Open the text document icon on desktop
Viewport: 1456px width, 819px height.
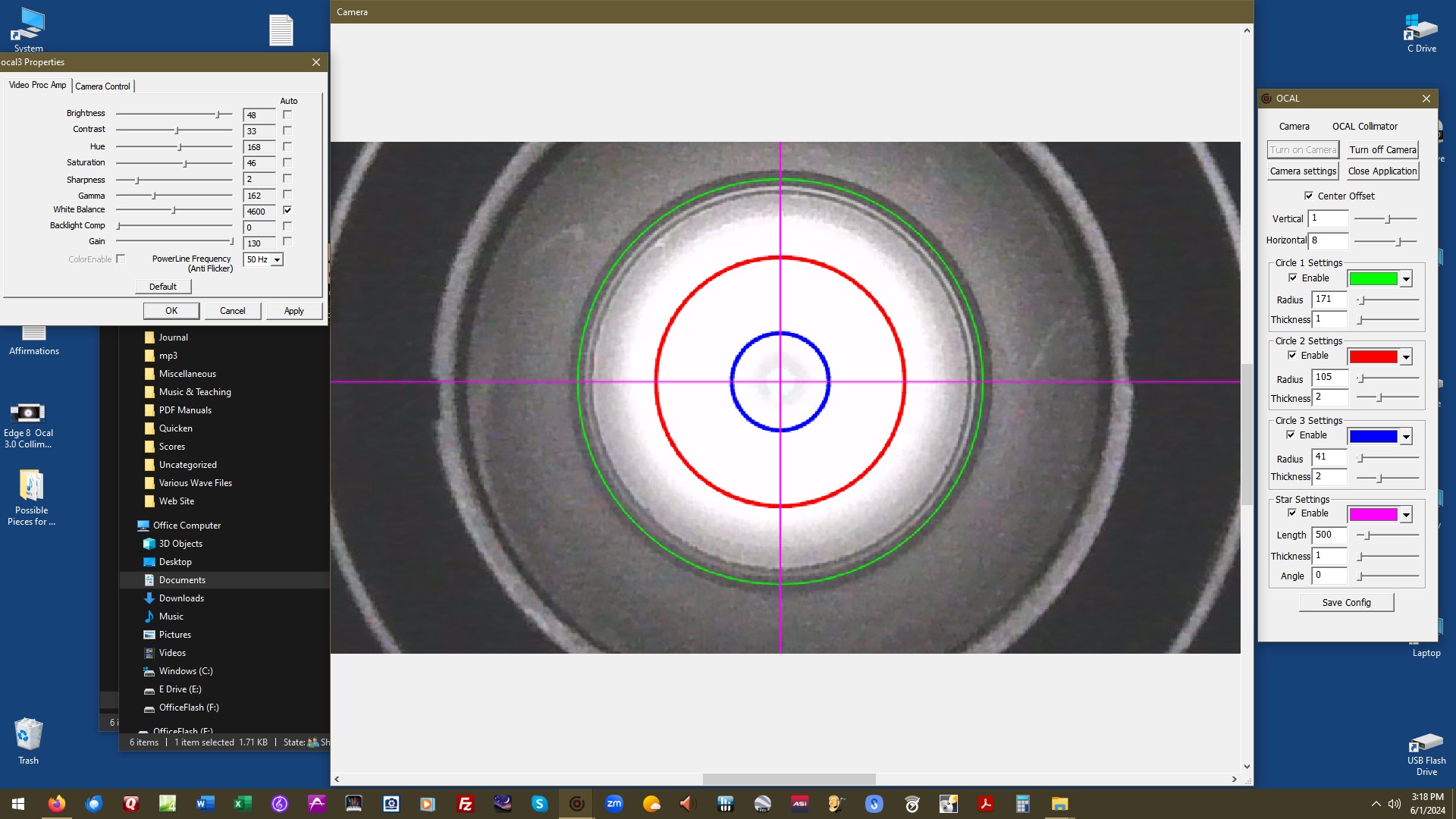tap(281, 30)
